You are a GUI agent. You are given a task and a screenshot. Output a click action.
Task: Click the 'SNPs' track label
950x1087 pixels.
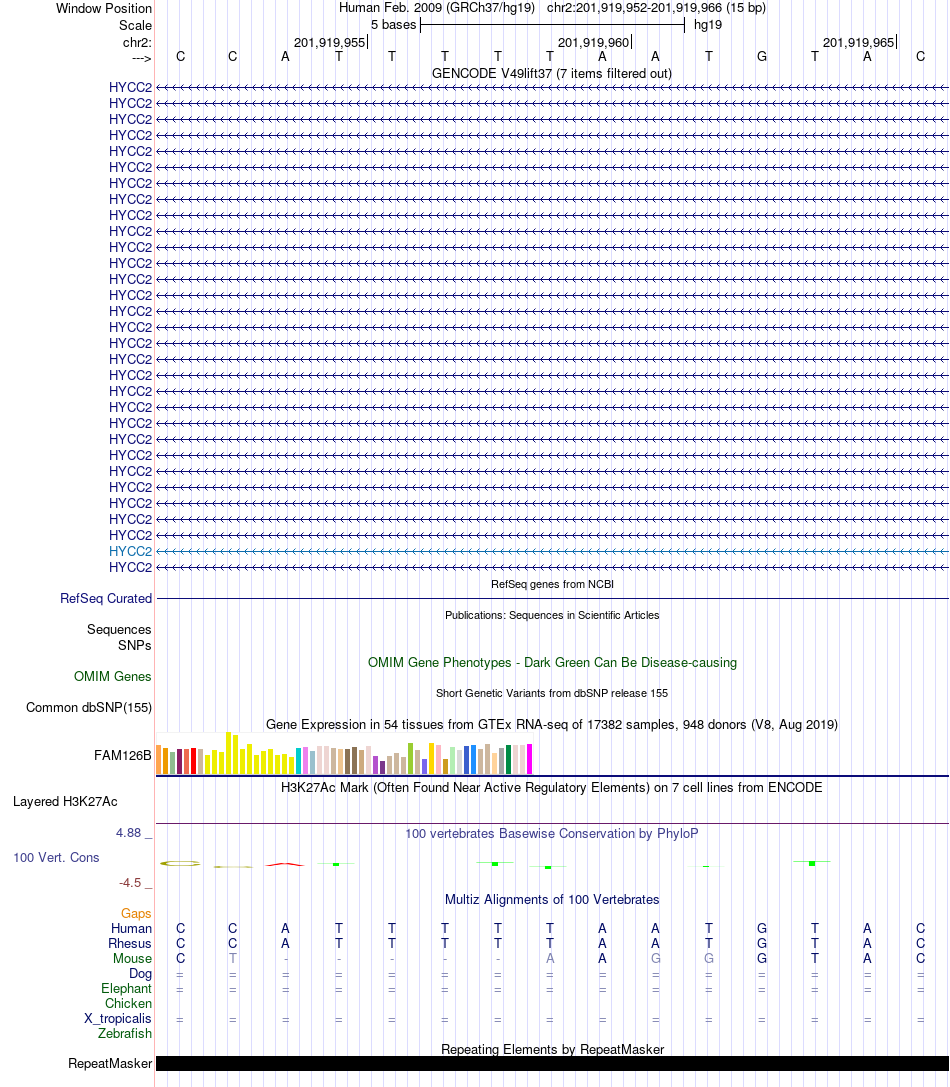135,645
